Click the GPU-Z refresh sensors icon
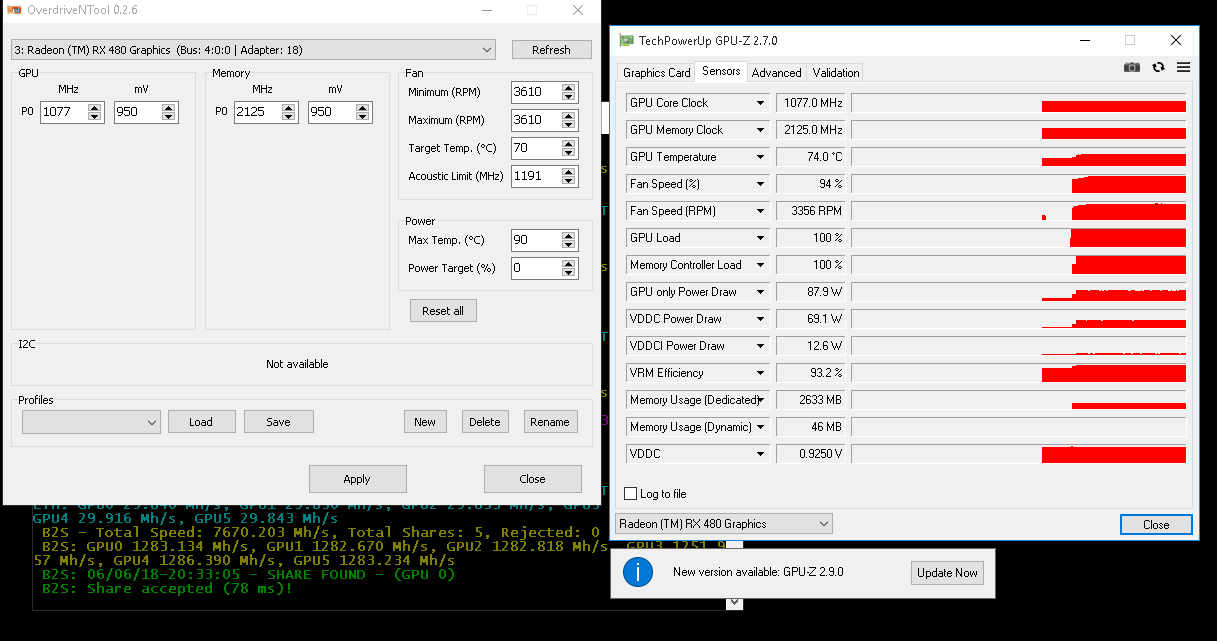 1158,67
